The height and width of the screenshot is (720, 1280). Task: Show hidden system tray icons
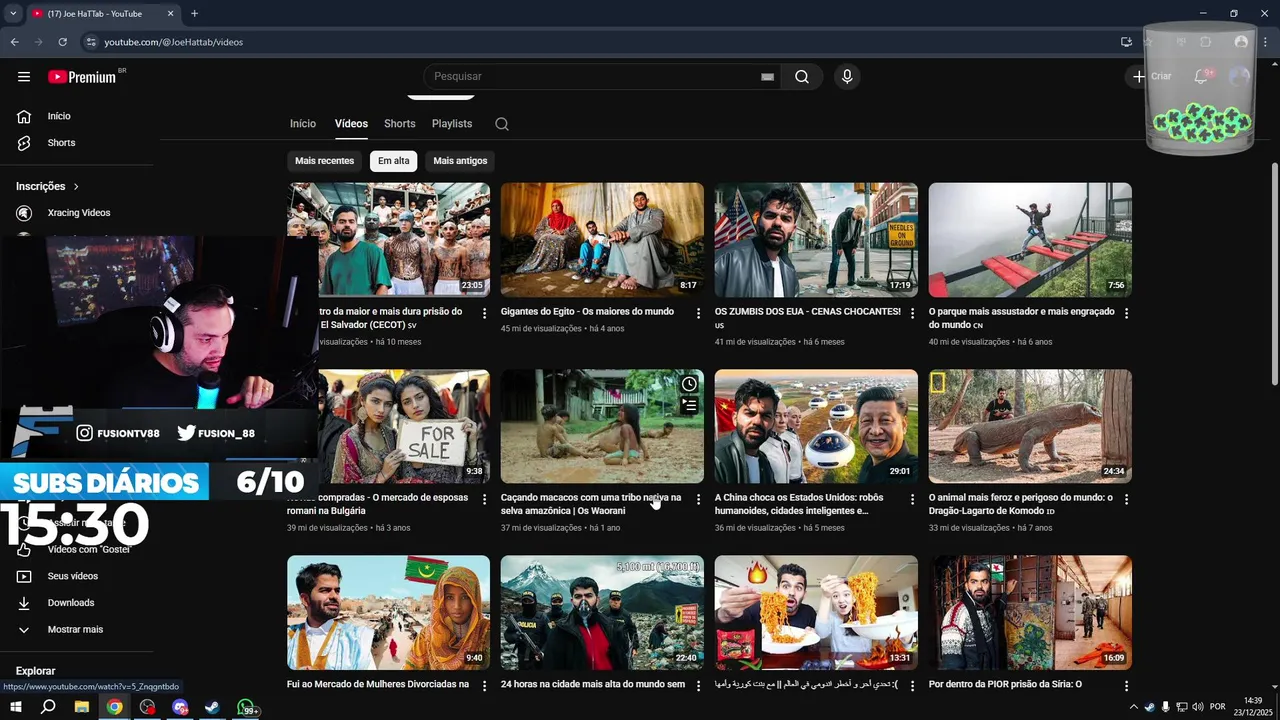click(1133, 707)
